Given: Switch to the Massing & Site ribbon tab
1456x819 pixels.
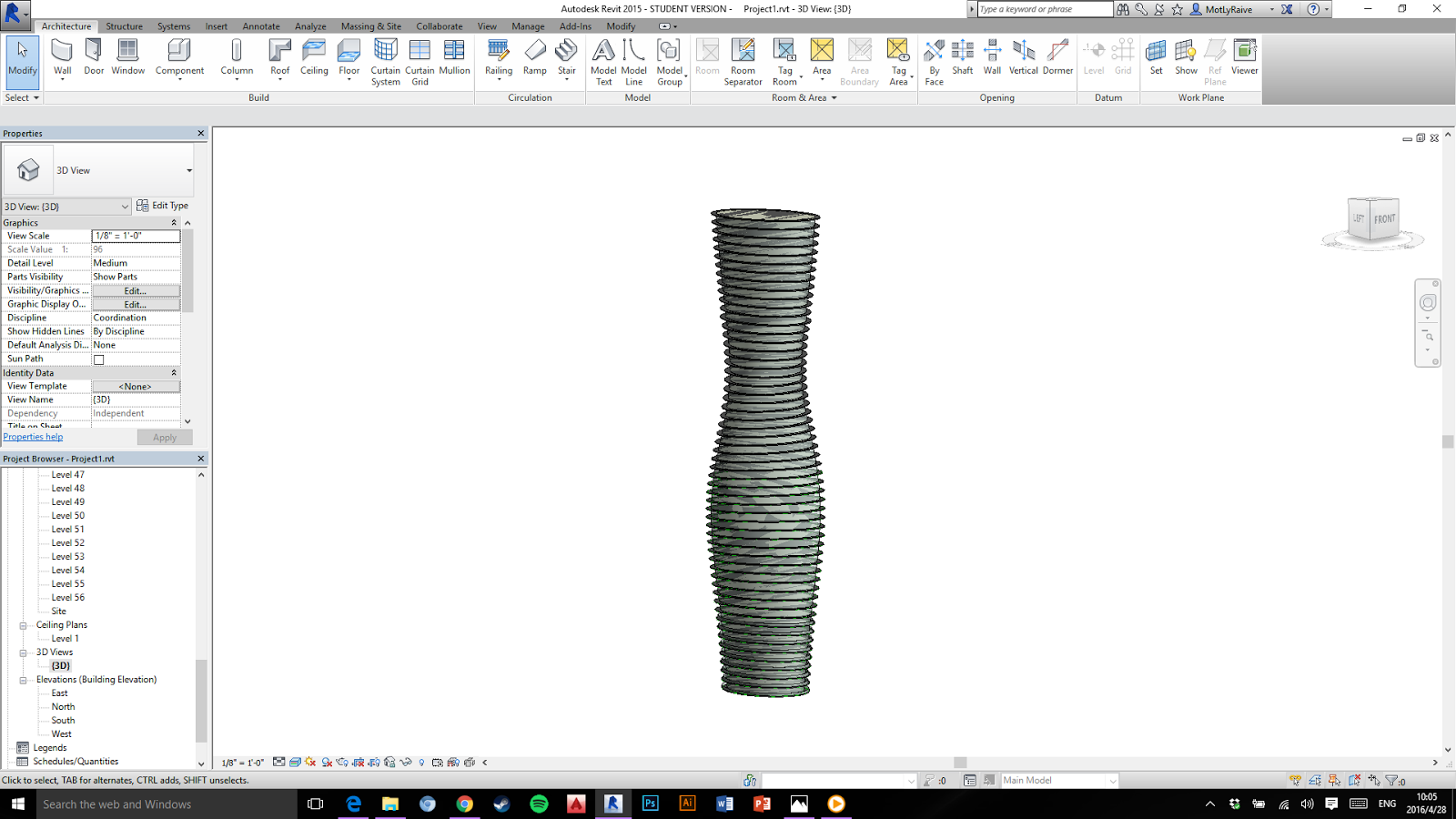Looking at the screenshot, I should (369, 26).
